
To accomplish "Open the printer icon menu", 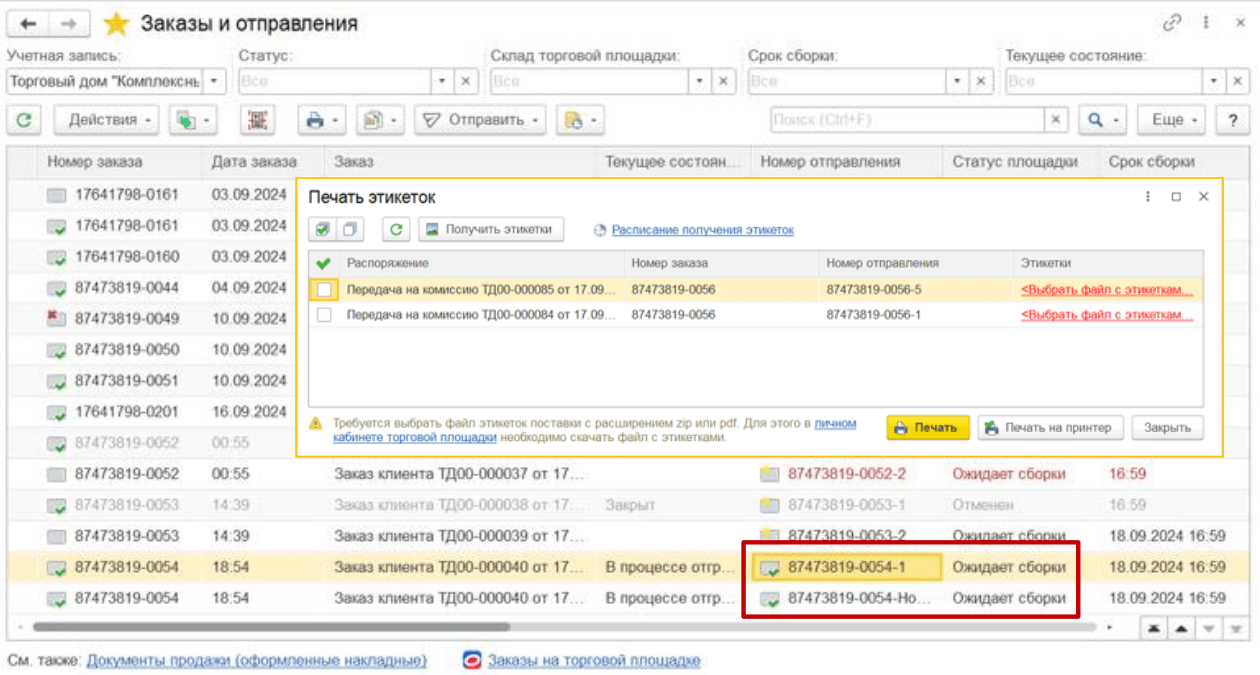I will point(321,120).
